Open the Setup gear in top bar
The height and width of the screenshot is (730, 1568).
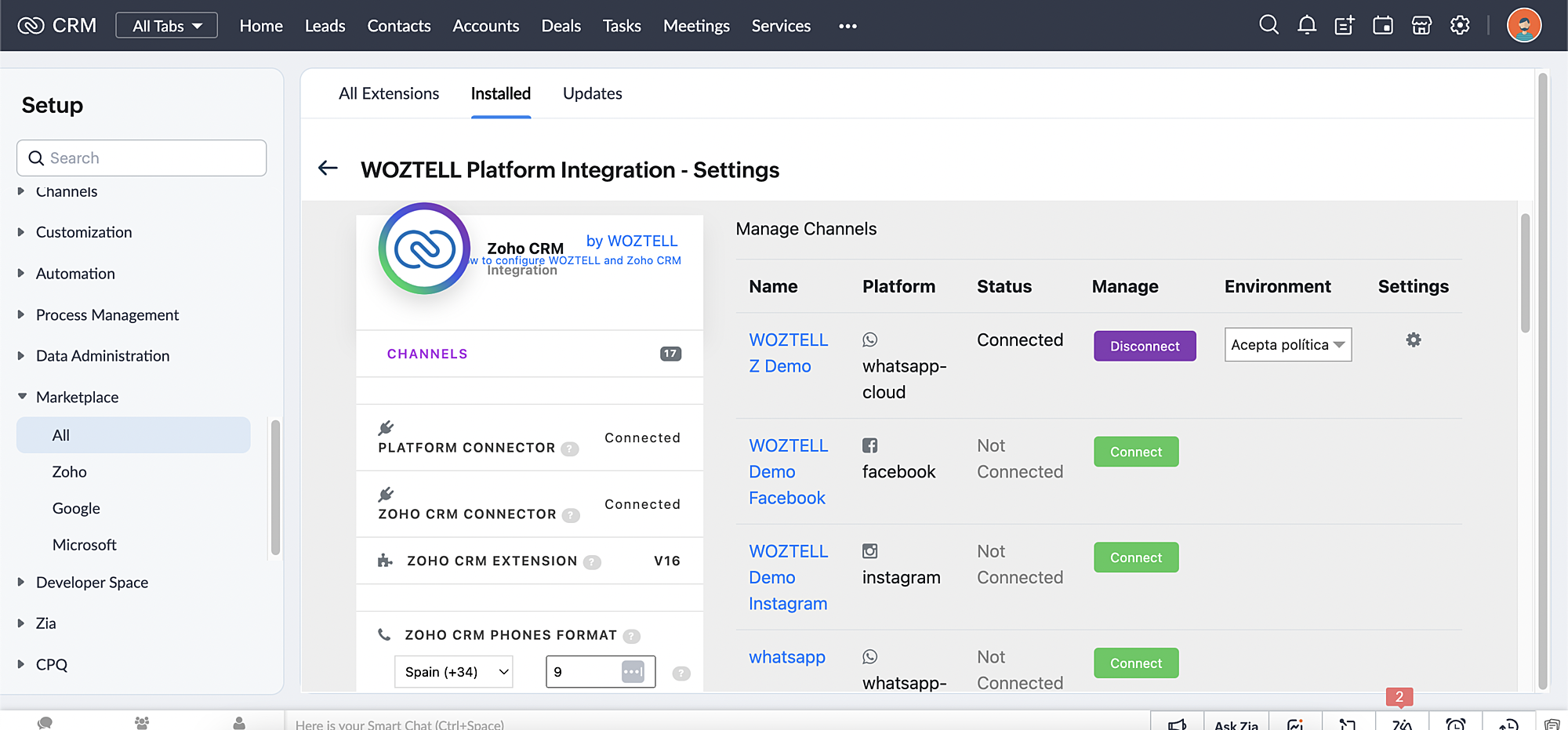(x=1460, y=26)
